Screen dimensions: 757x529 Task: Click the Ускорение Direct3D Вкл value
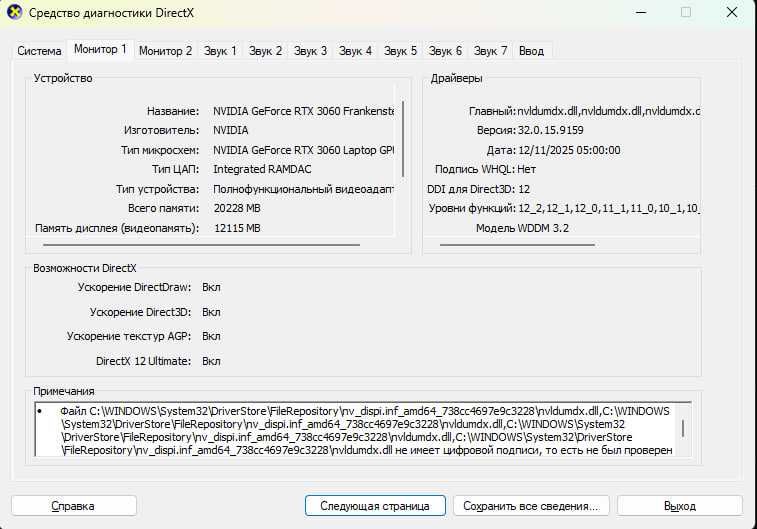pyautogui.click(x=211, y=312)
